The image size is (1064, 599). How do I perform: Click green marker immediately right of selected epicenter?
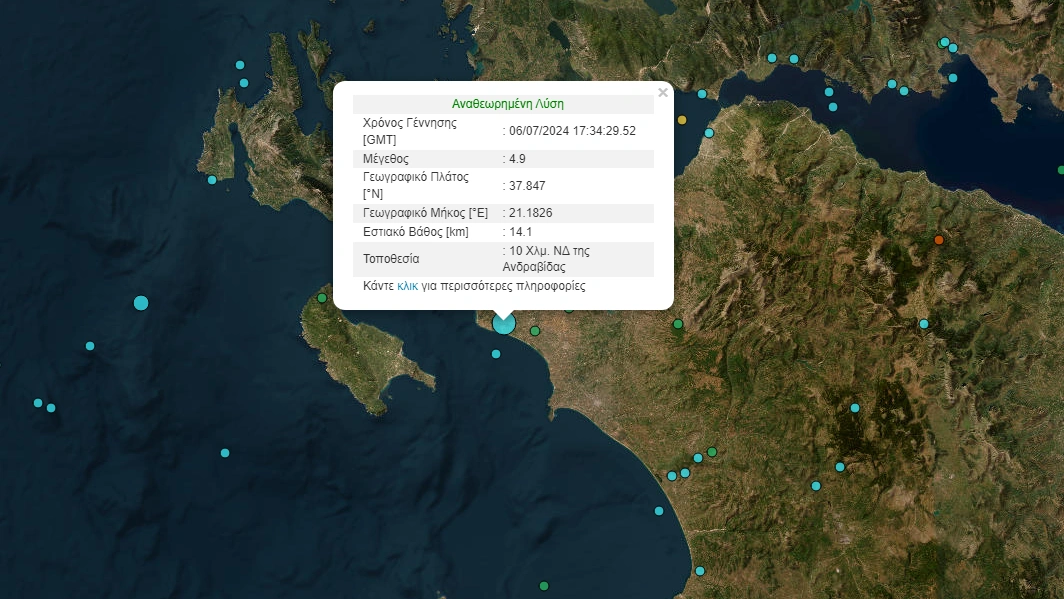click(x=535, y=331)
